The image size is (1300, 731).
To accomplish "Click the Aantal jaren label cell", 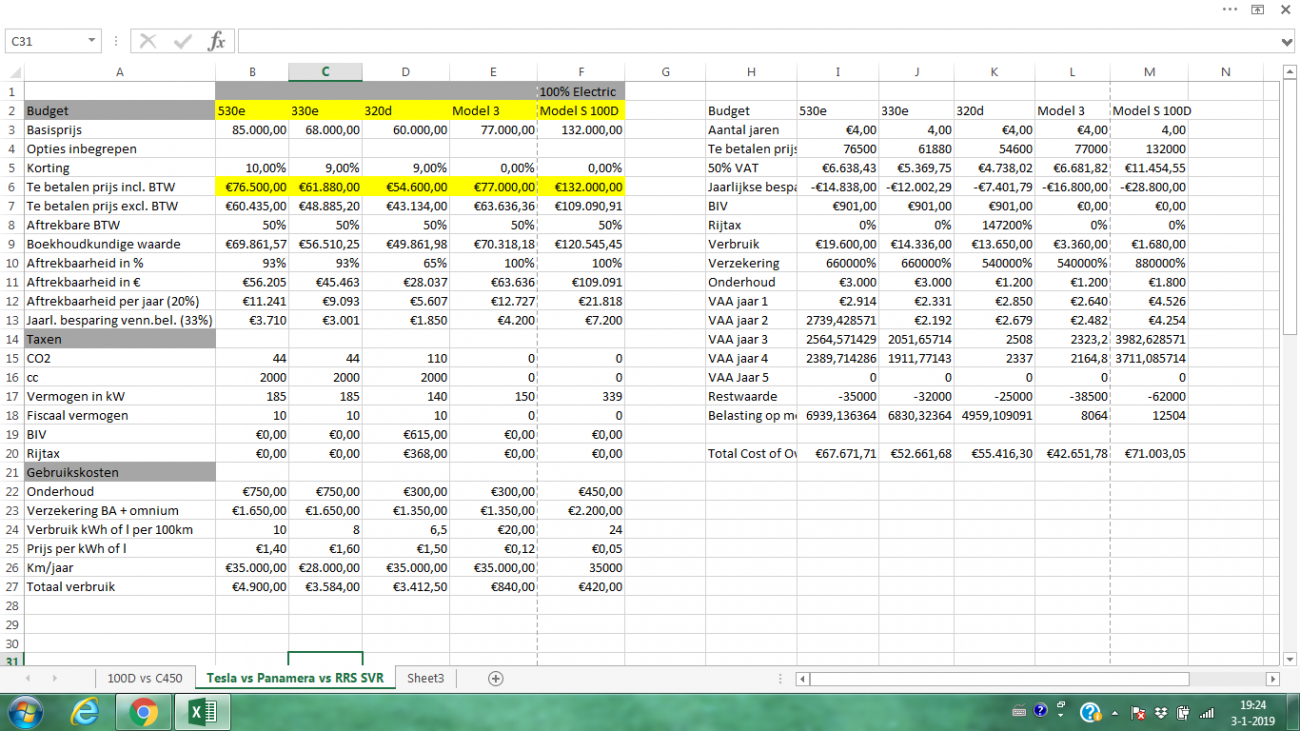I will tap(751, 130).
